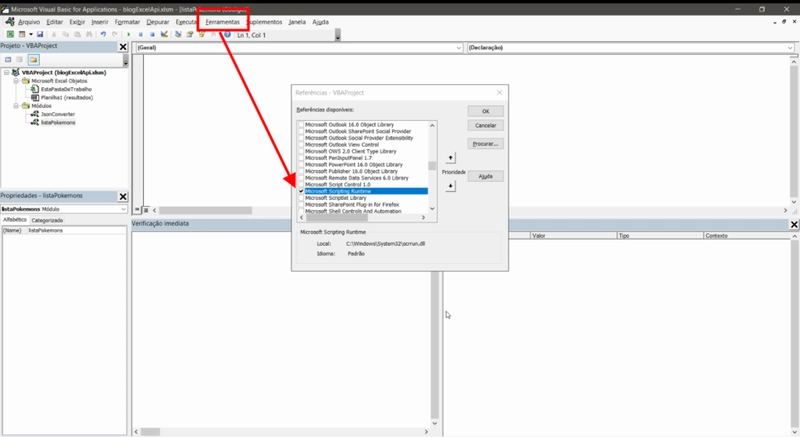The height and width of the screenshot is (437, 800).
Task: Open the Janela menu
Action: coord(297,22)
